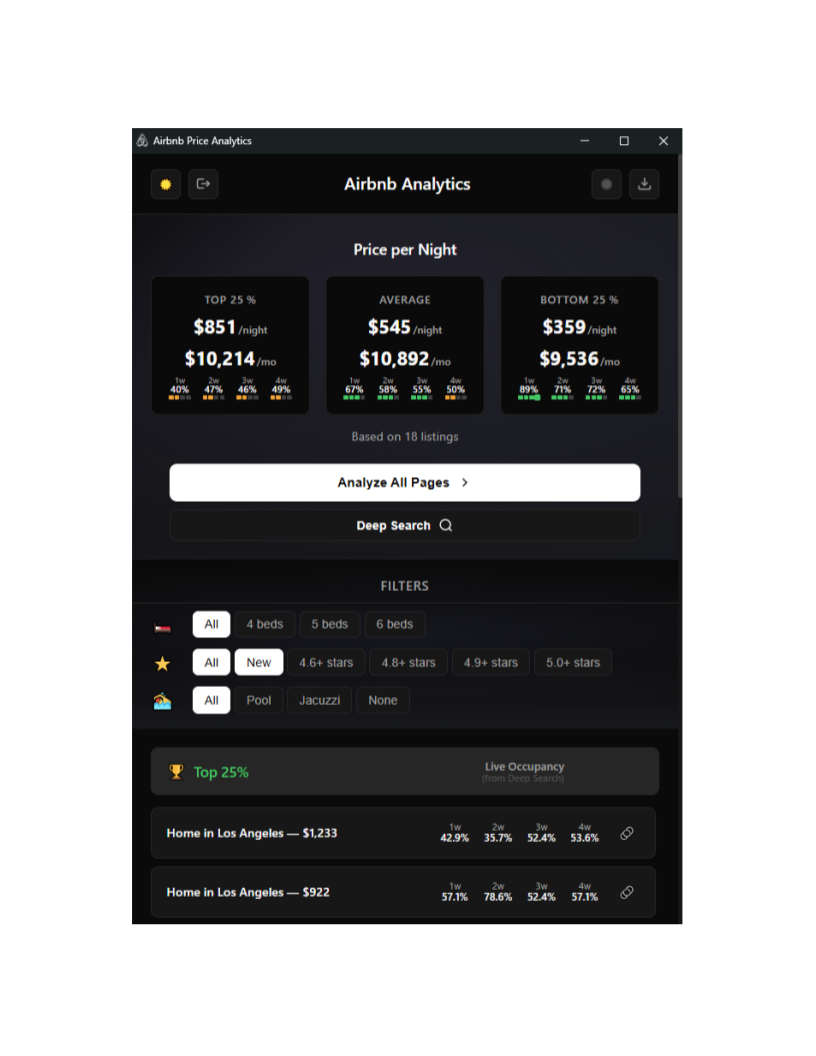The height and width of the screenshot is (1056, 816).
Task: Click $851 /night value
Action: [x=230, y=327]
